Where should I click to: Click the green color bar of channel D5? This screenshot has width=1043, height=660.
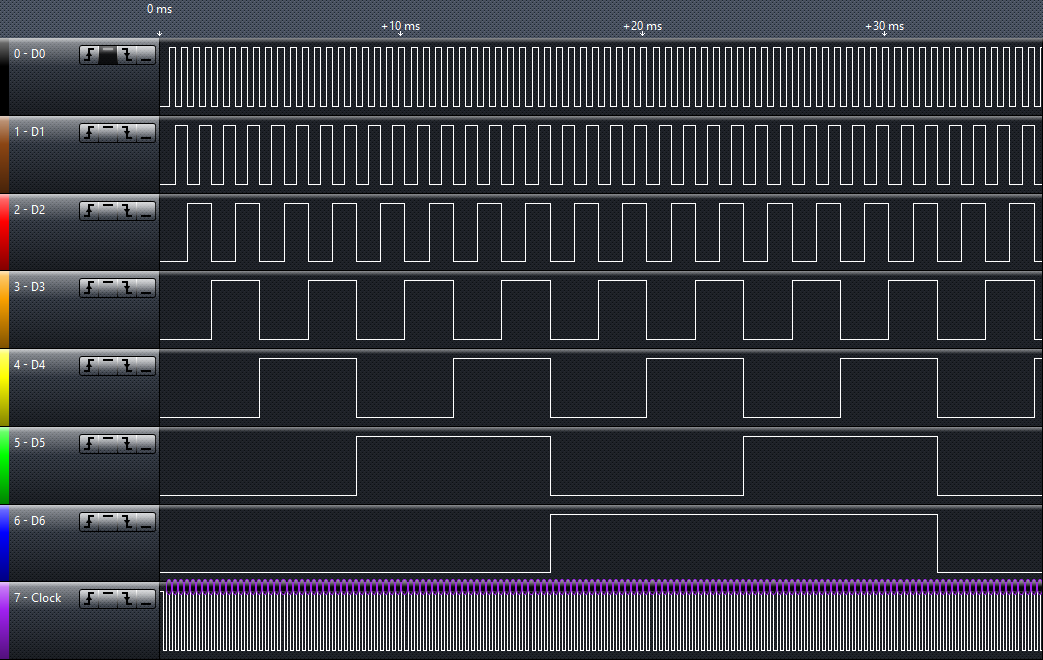click(x=4, y=466)
